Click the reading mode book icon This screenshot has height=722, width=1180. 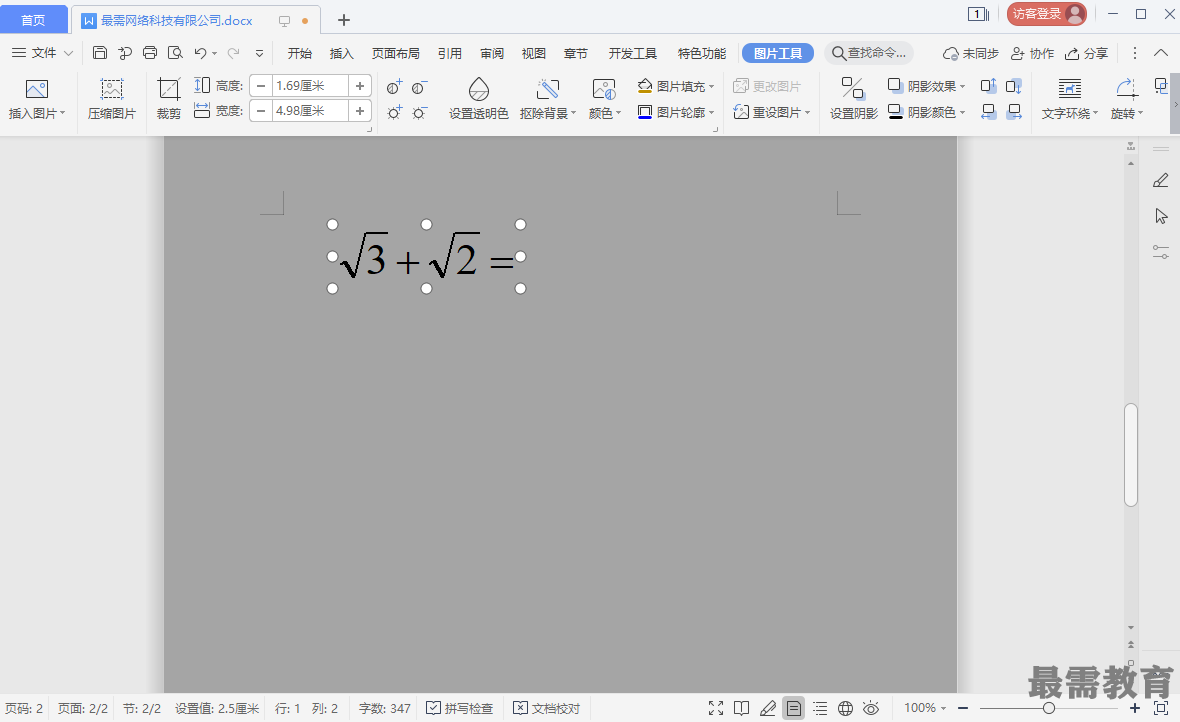click(x=741, y=708)
